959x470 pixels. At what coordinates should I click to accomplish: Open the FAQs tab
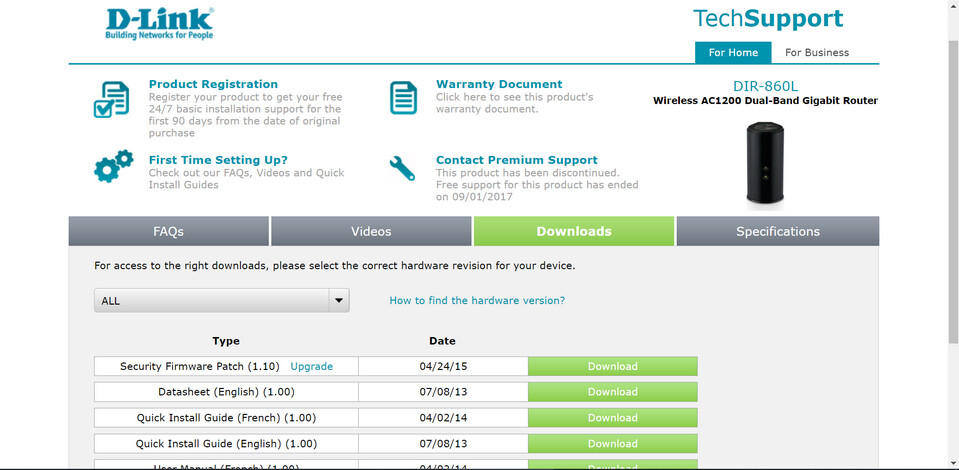168,231
